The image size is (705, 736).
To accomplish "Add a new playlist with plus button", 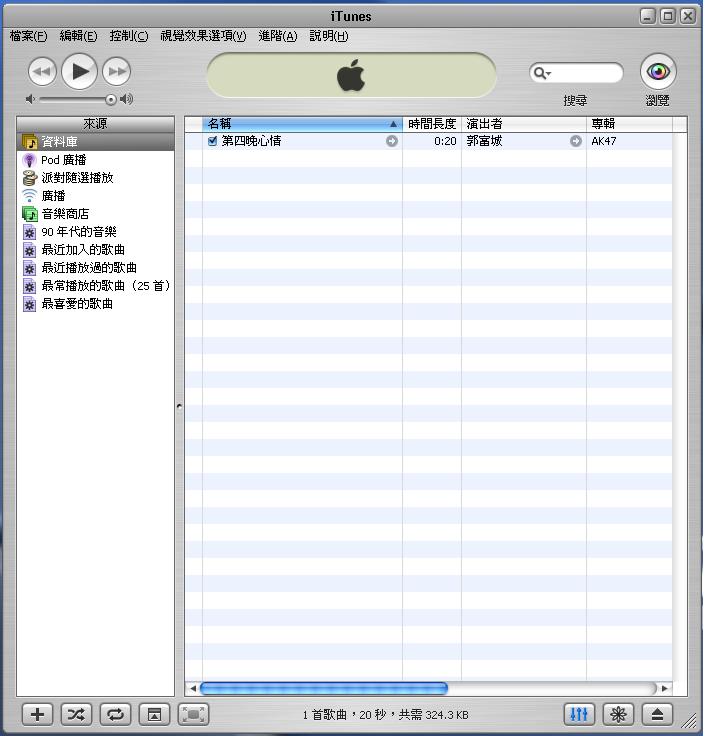I will [x=37, y=714].
